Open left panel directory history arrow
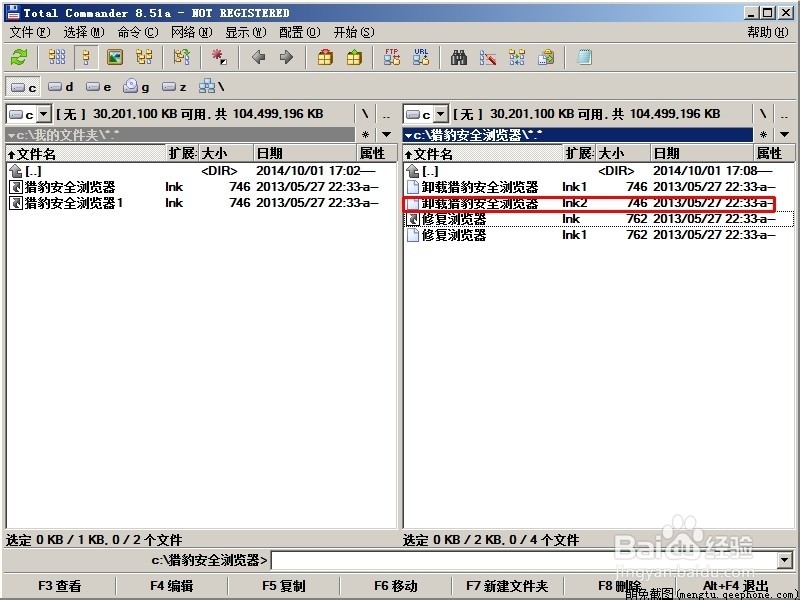800x600 pixels. pyautogui.click(x=387, y=135)
